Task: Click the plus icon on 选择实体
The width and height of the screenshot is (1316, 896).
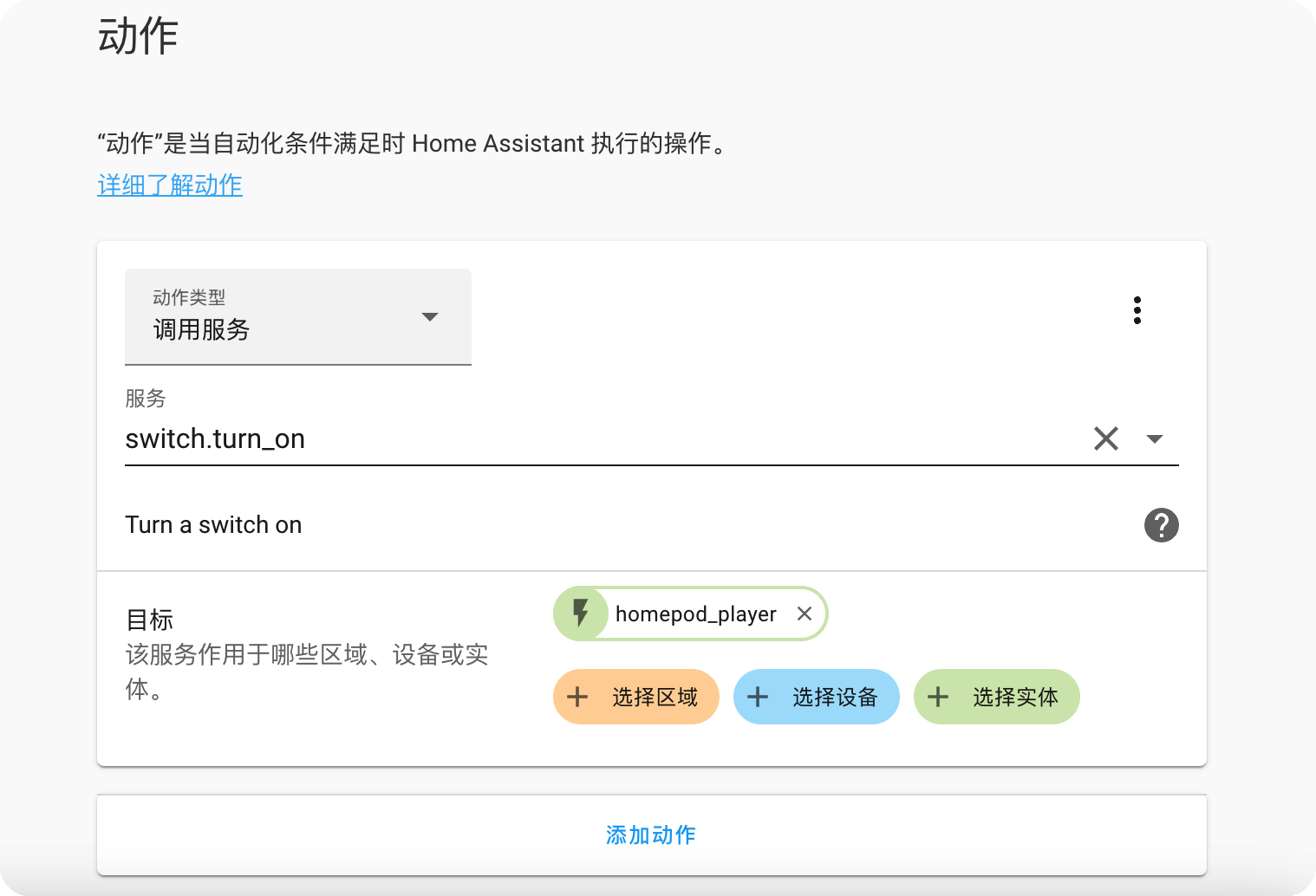Action: point(938,697)
